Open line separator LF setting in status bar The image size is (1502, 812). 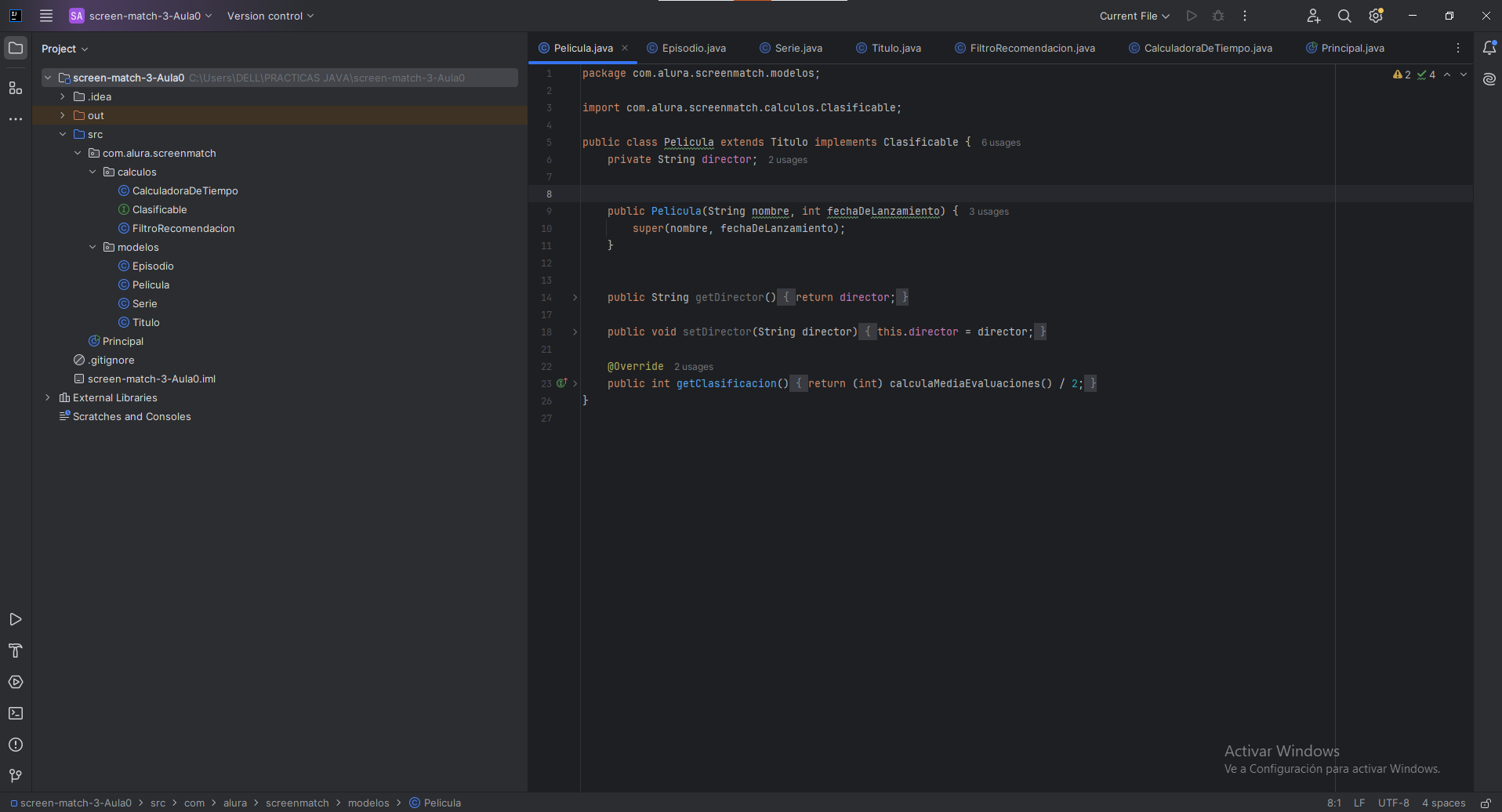click(x=1359, y=803)
